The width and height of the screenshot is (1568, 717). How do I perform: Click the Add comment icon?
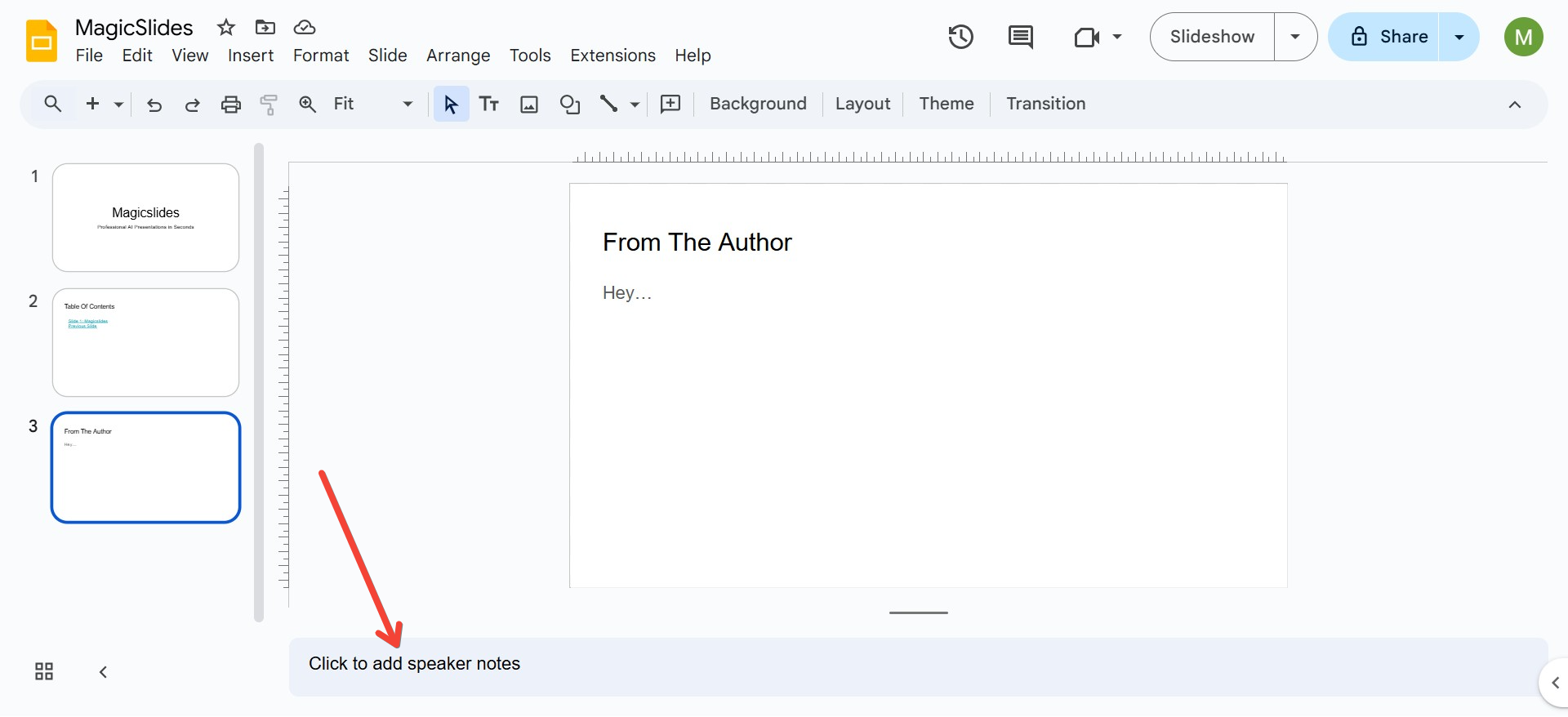point(670,104)
